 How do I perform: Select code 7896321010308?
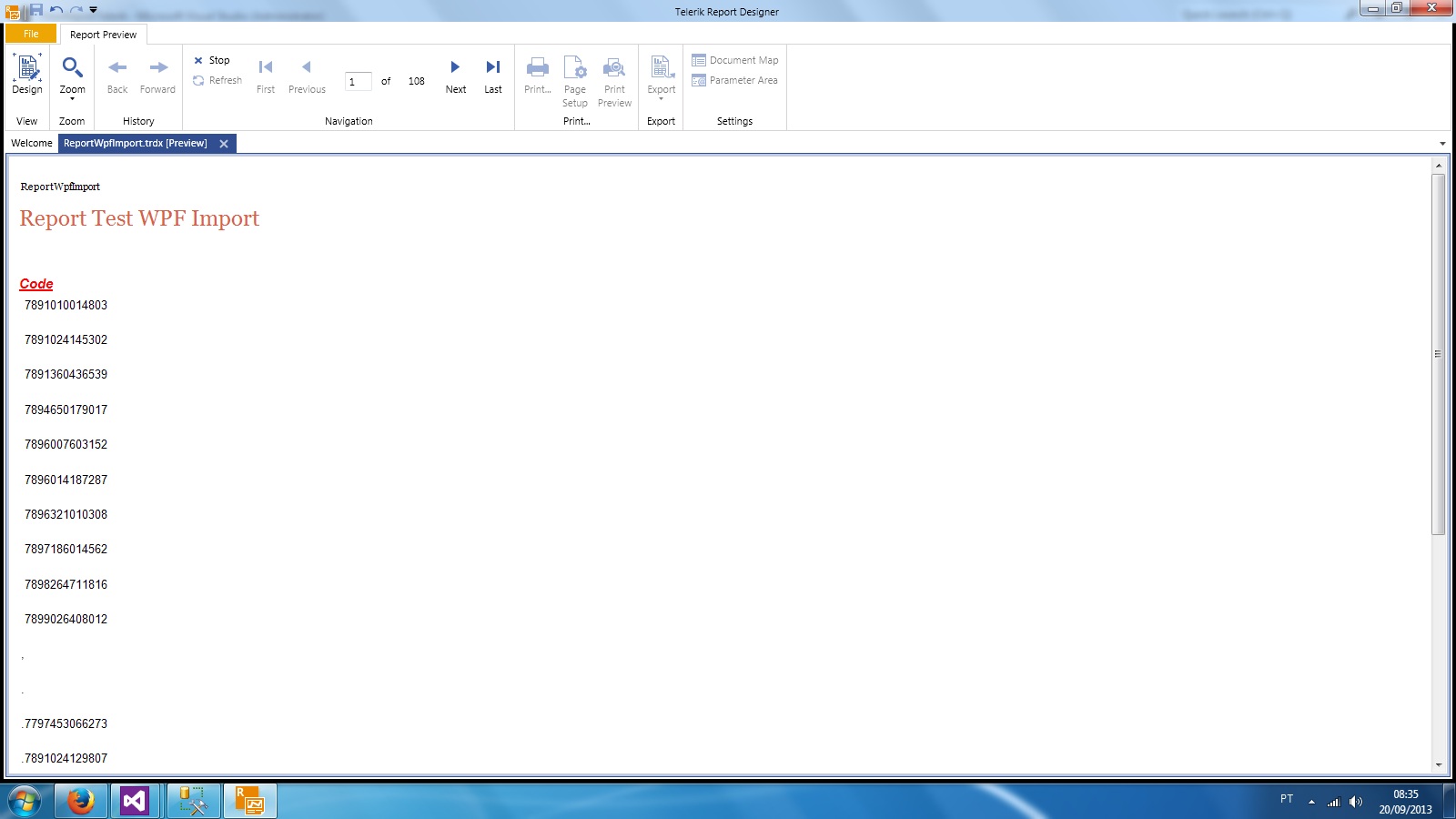pyautogui.click(x=66, y=514)
